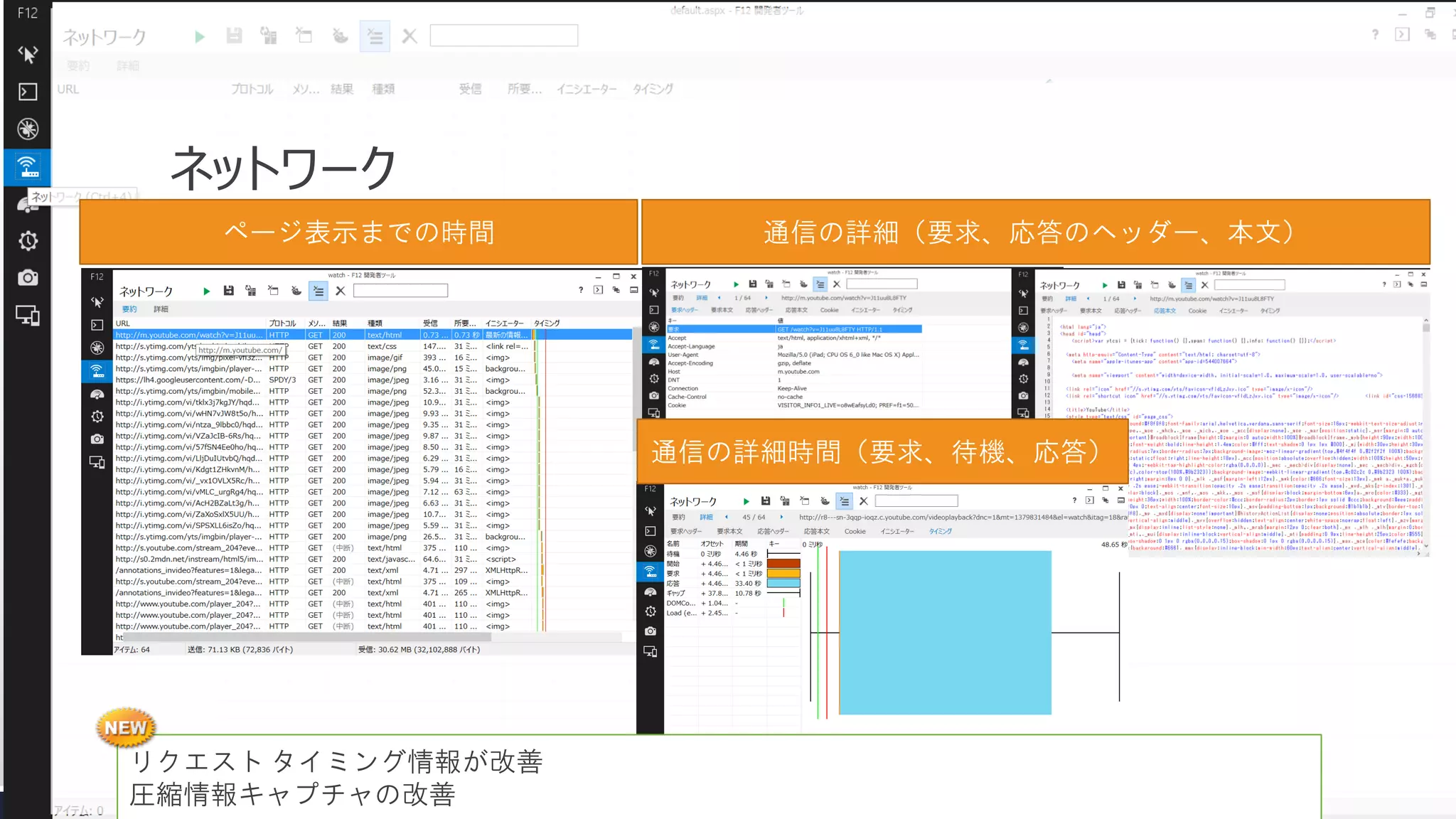This screenshot has width=1456, height=819.
Task: Toggle highlighted clear-on-navigate button in request-list screenshot
Action: pos(318,291)
